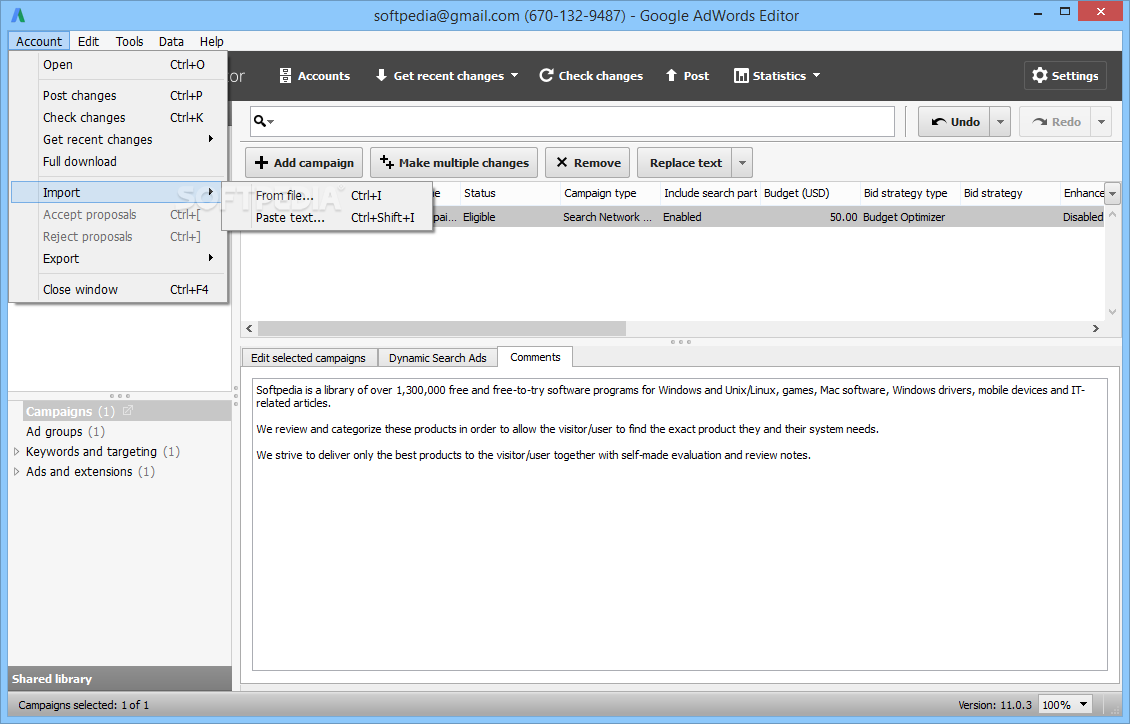Expand the Get recent changes toolbar dropdown
This screenshot has height=724, width=1130.
pyautogui.click(x=515, y=76)
